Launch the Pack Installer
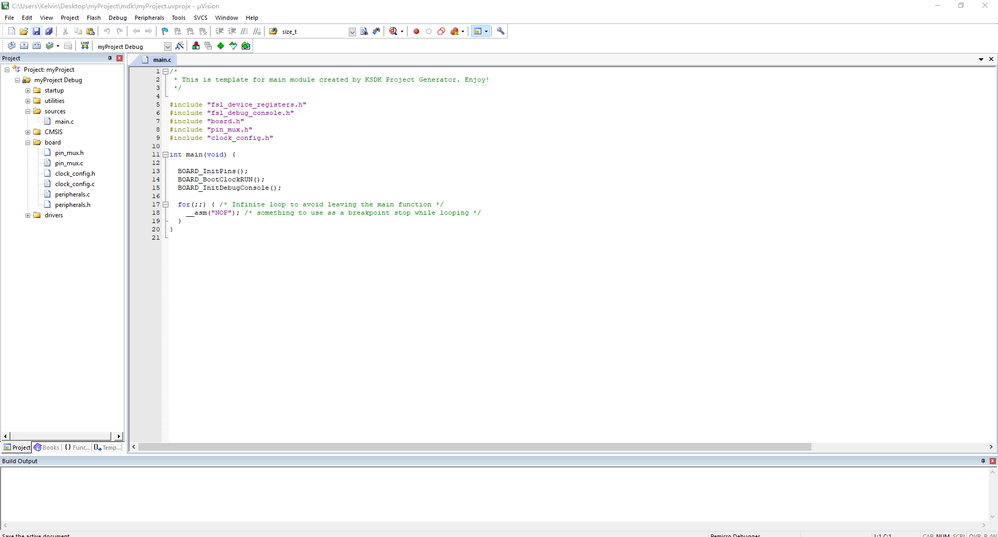The image size is (998, 537). click(246, 46)
